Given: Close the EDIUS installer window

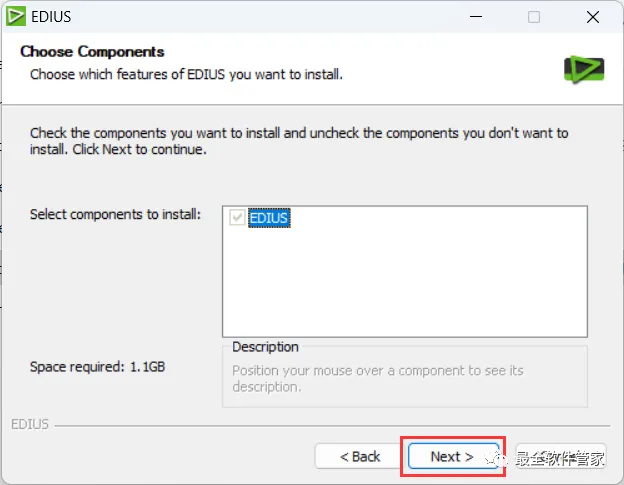Looking at the screenshot, I should click(x=593, y=17).
